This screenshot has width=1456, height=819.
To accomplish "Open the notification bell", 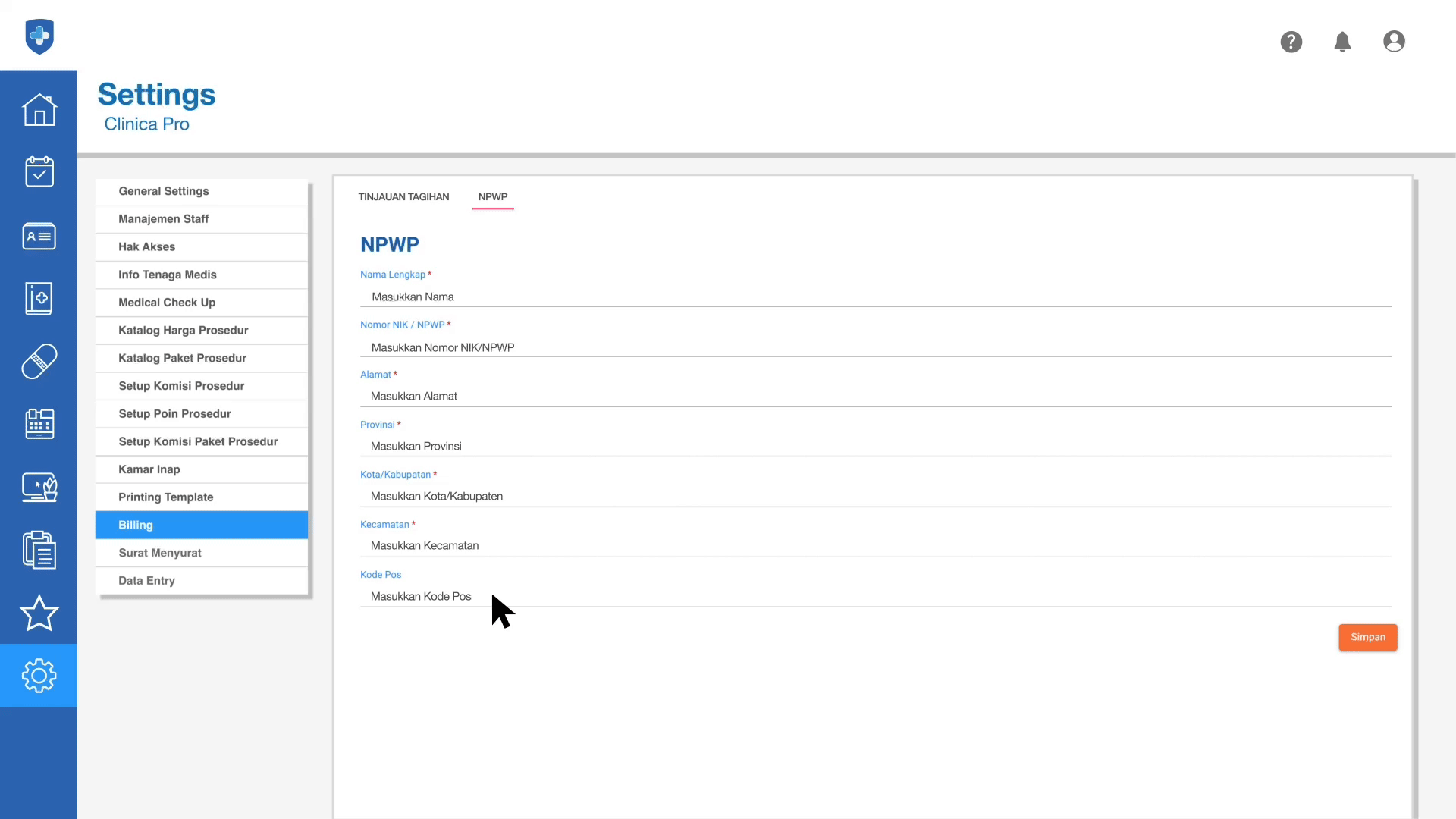I will click(1342, 42).
